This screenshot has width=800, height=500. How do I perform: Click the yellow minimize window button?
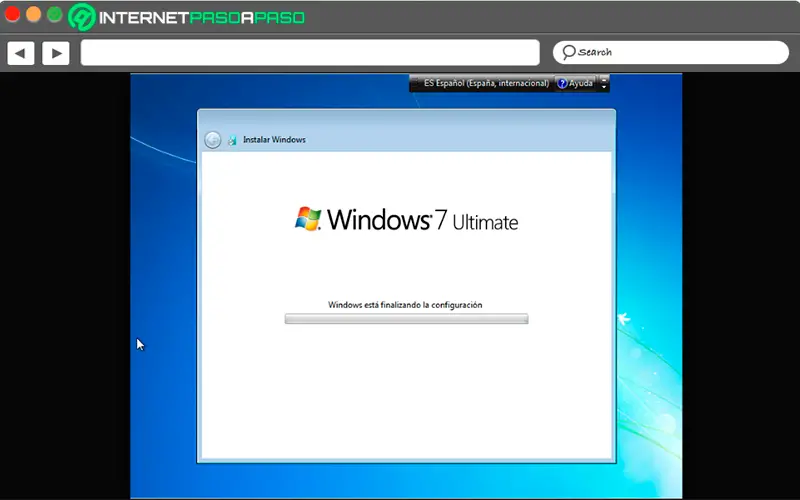[x=34, y=14]
